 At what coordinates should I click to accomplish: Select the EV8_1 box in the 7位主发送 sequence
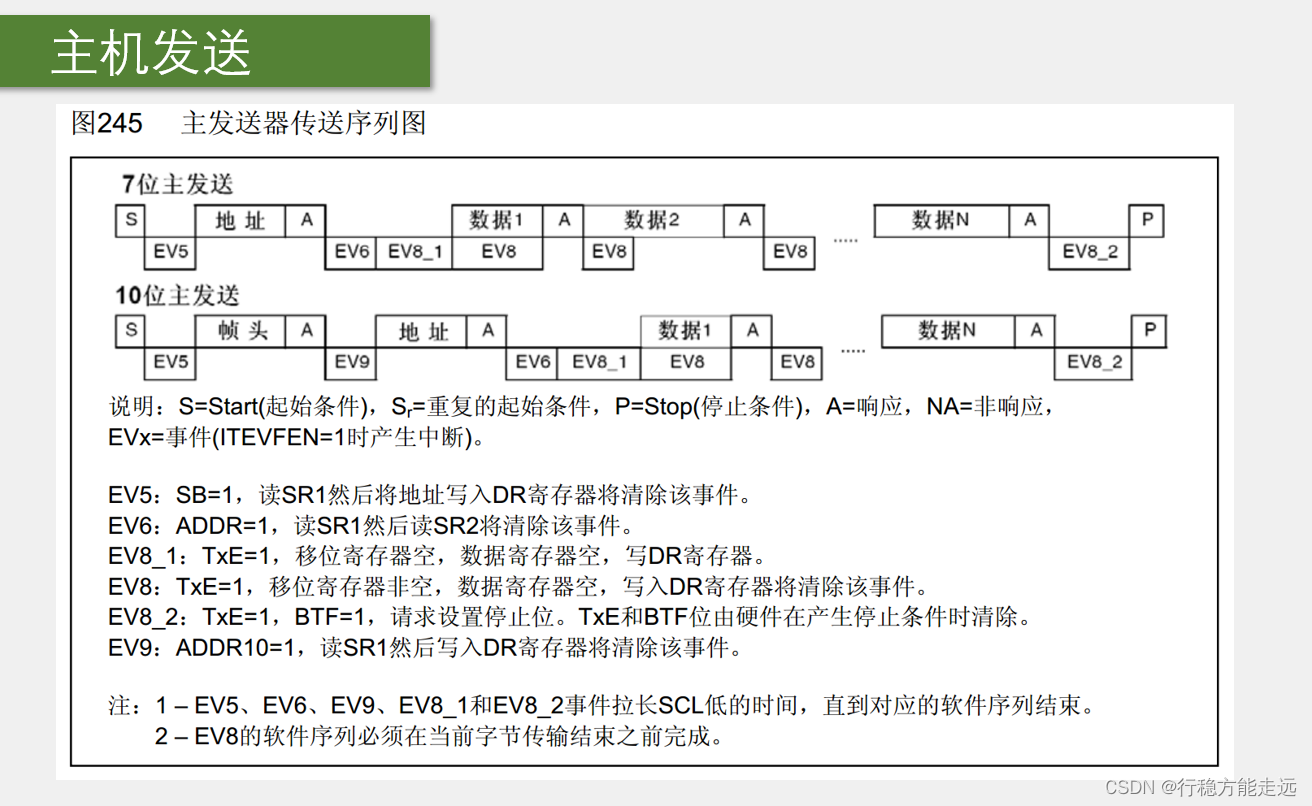414,253
